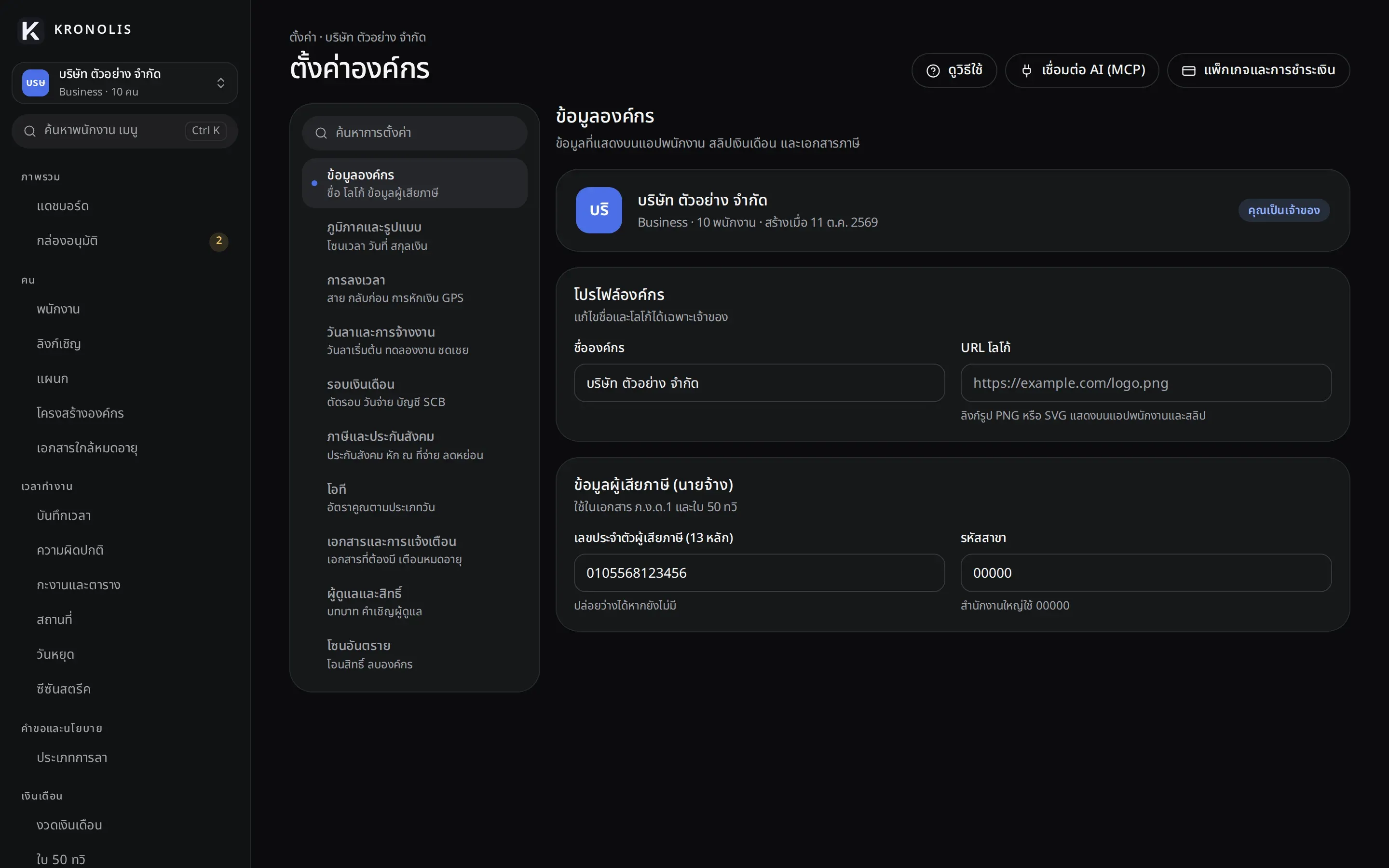Viewport: 1389px width, 868px height.
Task: Open งวดเงินเดือน in the sidebar
Action: click(124, 826)
